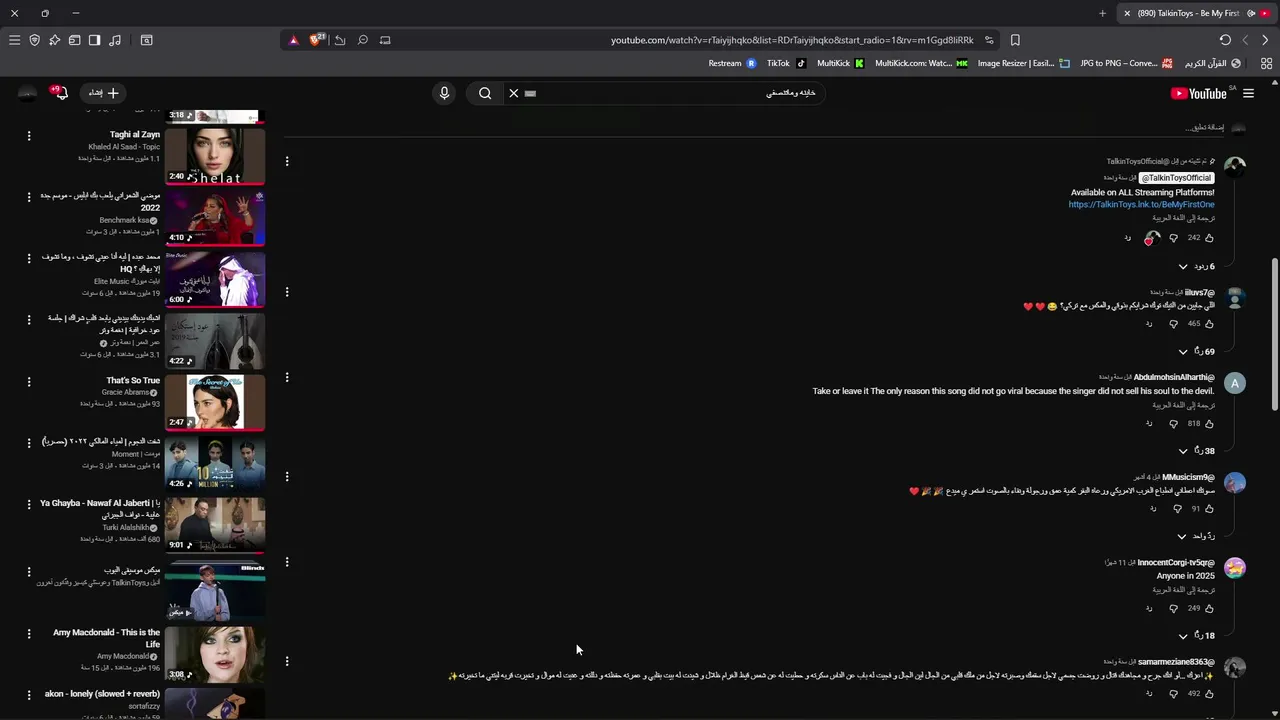The width and height of the screenshot is (1280, 720).
Task: Open the JPG to PNG bookmark
Action: 1125,63
